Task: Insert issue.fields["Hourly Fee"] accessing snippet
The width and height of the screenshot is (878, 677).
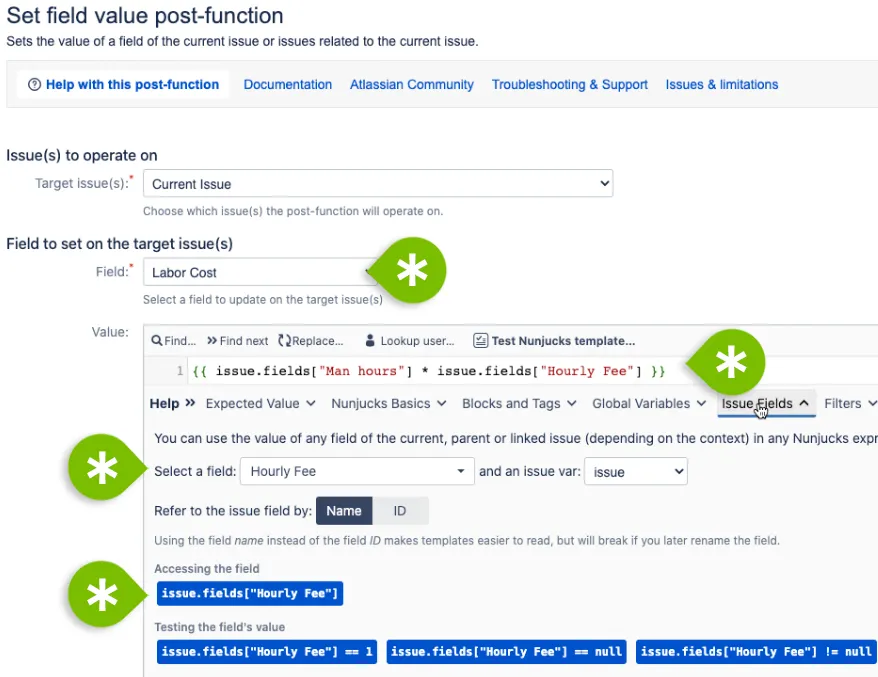Action: (x=250, y=593)
